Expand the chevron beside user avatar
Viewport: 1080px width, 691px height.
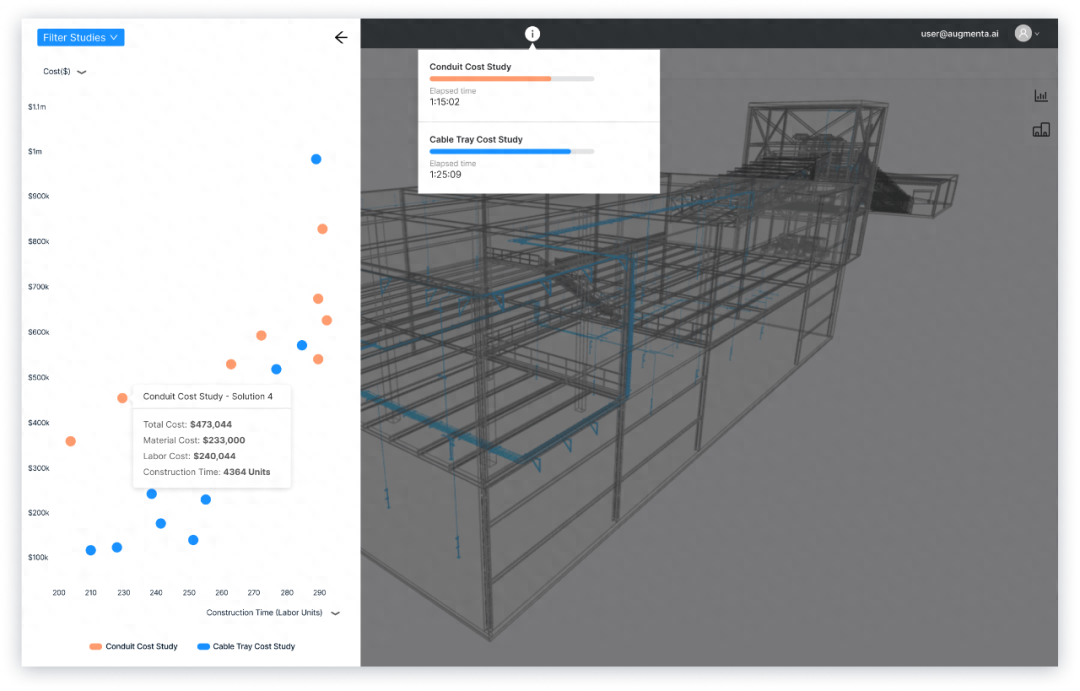(x=1037, y=34)
